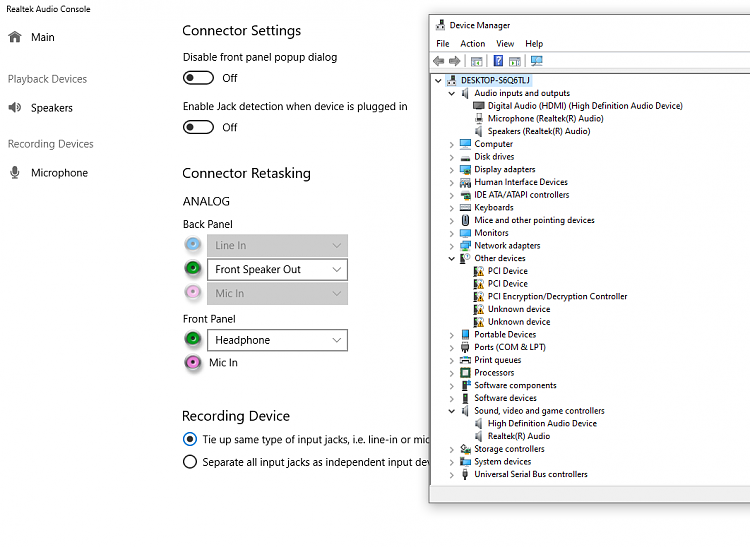Expand Human Interface Devices
This screenshot has width=750, height=547.
click(452, 182)
